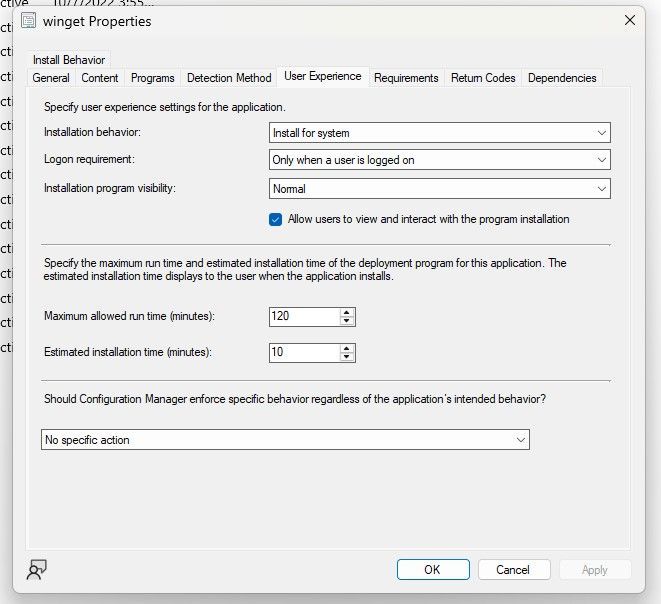Click the Cancel button
This screenshot has height=604, width=661.
(514, 569)
